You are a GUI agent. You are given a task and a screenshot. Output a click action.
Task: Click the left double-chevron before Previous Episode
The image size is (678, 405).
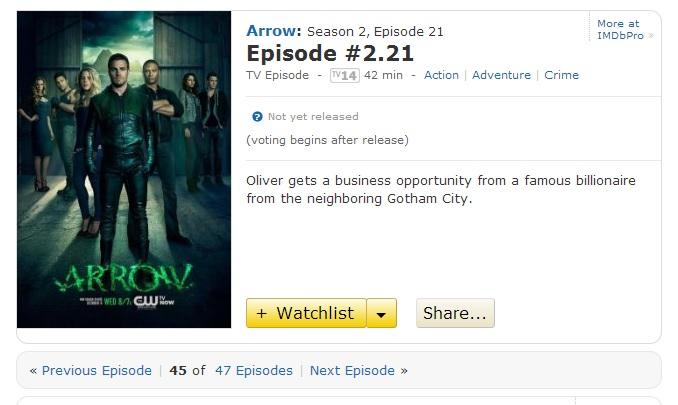pos(33,371)
